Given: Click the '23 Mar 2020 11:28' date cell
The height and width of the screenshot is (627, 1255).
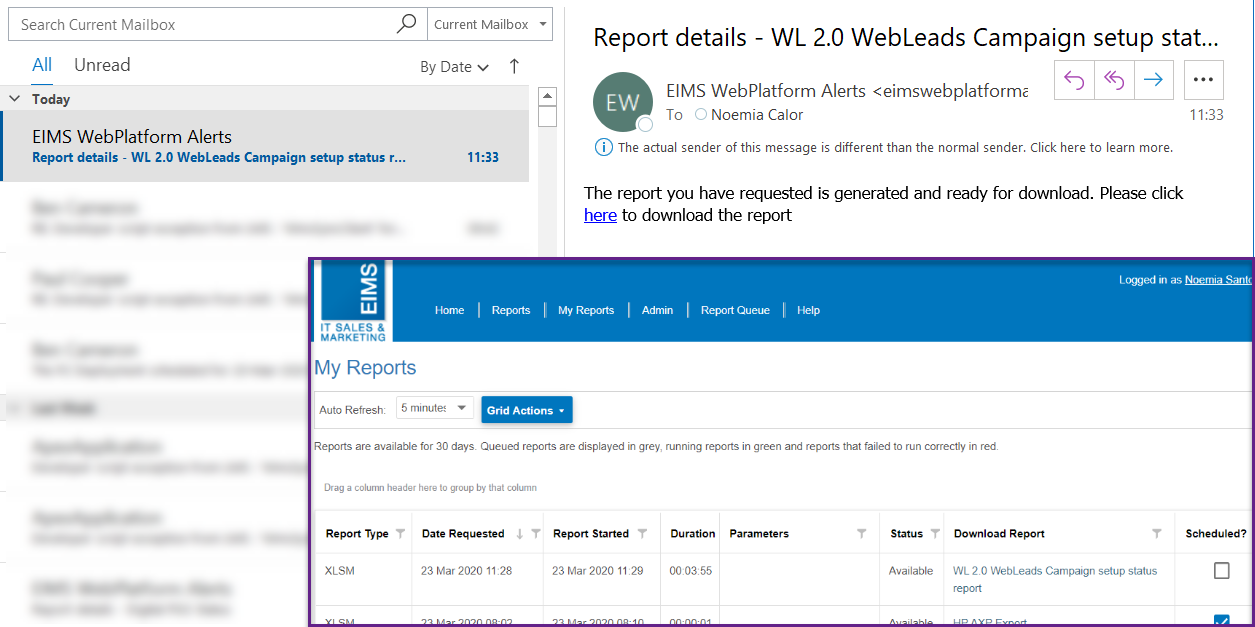Looking at the screenshot, I should pos(467,571).
